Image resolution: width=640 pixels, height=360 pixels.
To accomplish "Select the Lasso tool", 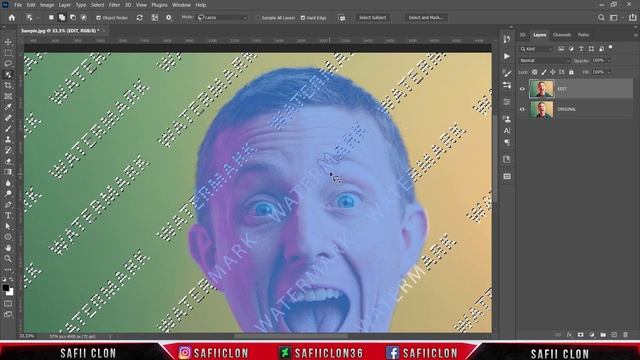I will click(8, 64).
